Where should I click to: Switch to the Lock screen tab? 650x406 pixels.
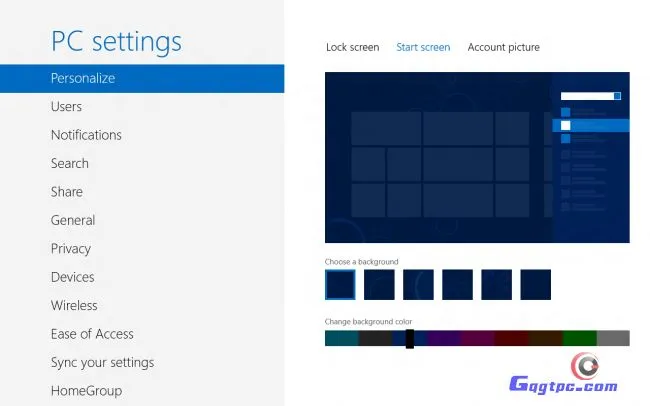tap(352, 47)
